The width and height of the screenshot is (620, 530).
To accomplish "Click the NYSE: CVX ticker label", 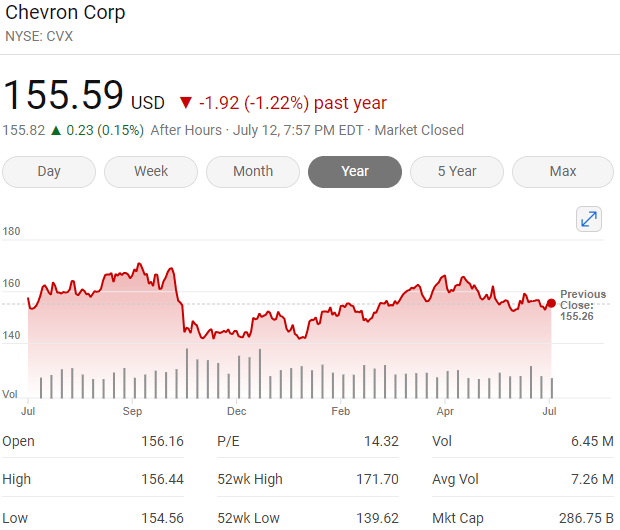I will click(39, 37).
